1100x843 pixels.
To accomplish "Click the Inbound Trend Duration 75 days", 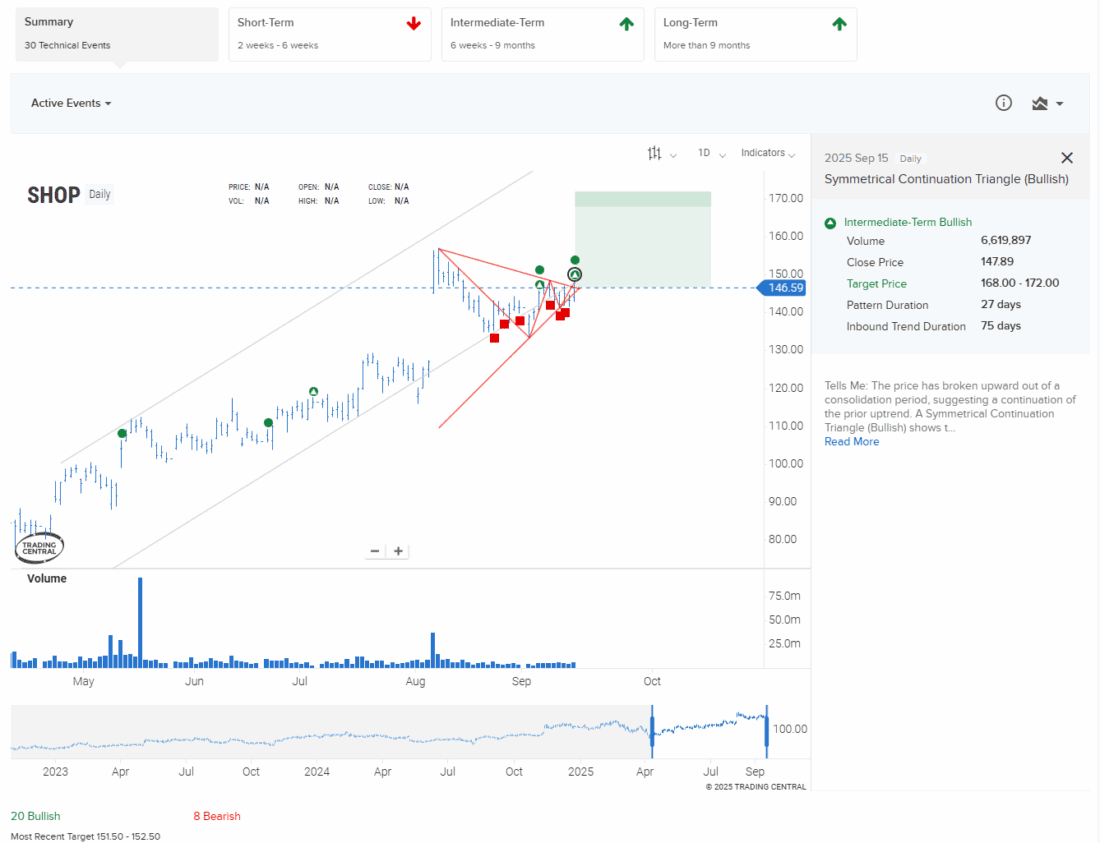I will pos(1000,326).
